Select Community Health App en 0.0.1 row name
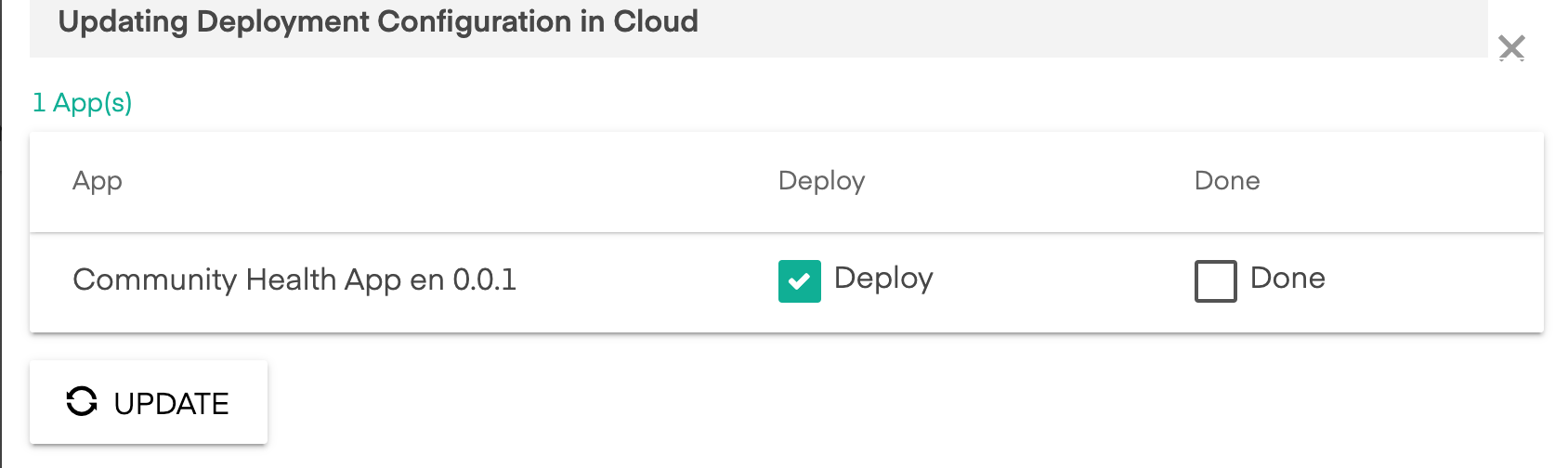 coord(294,279)
